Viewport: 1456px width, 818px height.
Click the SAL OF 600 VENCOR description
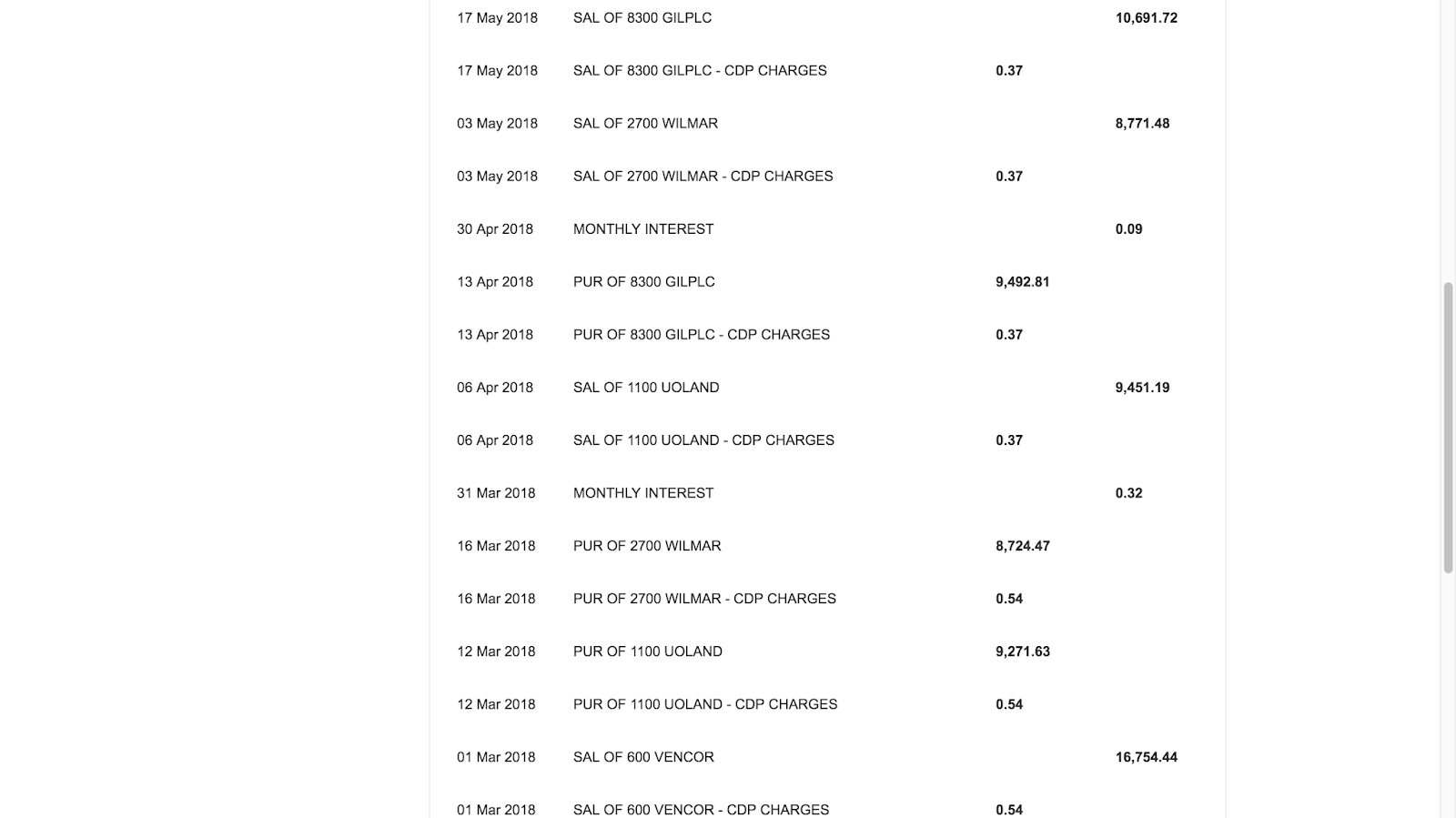point(643,757)
